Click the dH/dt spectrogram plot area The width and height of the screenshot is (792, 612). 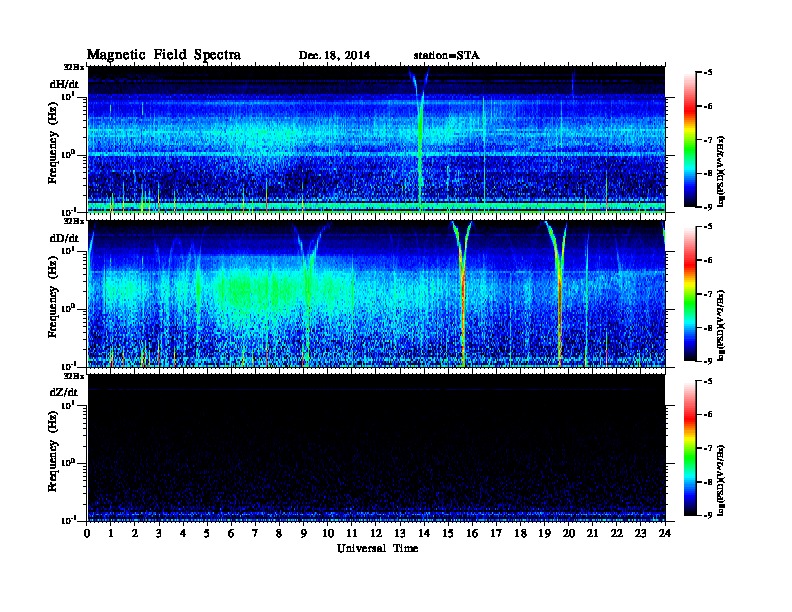pyautogui.click(x=376, y=139)
